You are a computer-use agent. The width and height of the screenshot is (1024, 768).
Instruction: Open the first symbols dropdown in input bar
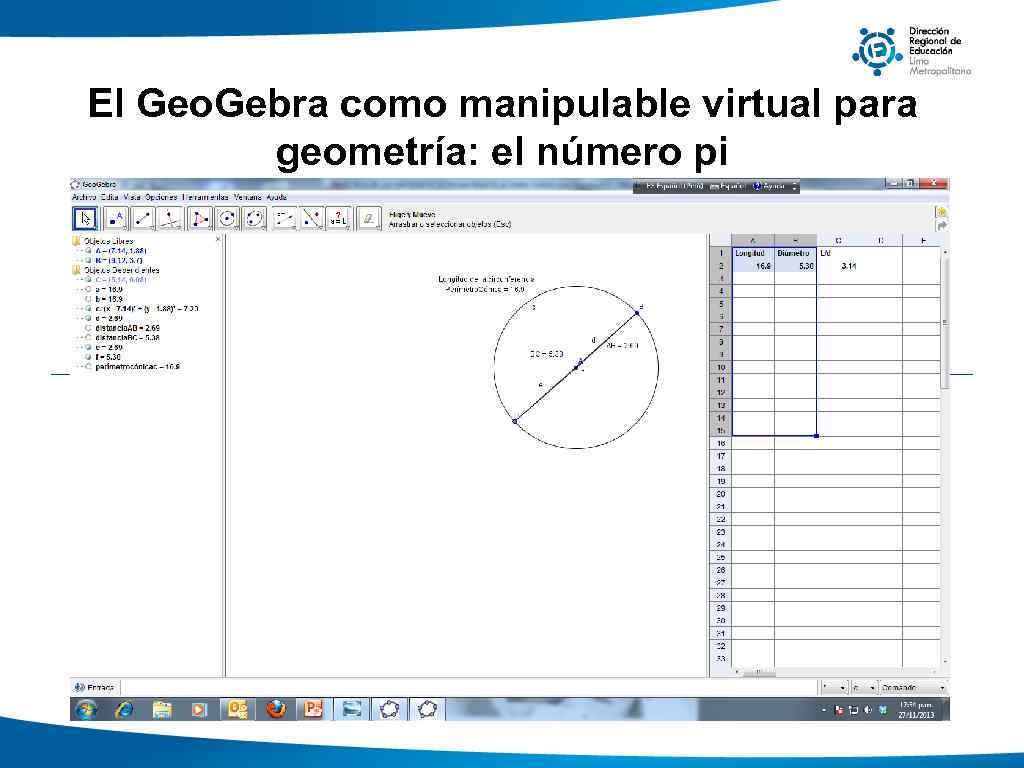(x=834, y=688)
